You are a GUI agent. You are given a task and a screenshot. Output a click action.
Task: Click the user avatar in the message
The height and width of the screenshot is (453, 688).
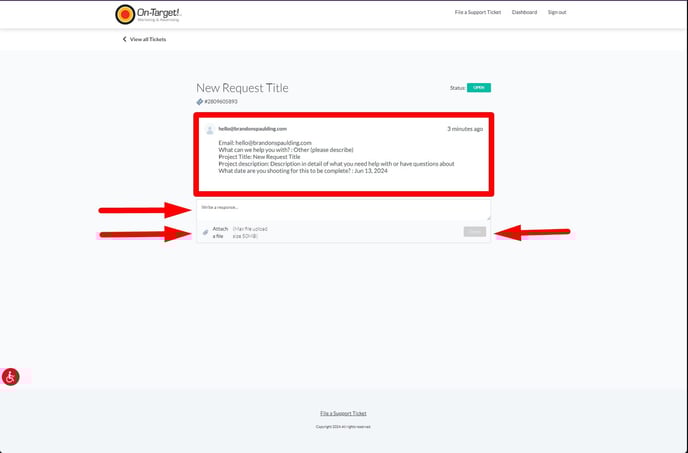(x=210, y=130)
